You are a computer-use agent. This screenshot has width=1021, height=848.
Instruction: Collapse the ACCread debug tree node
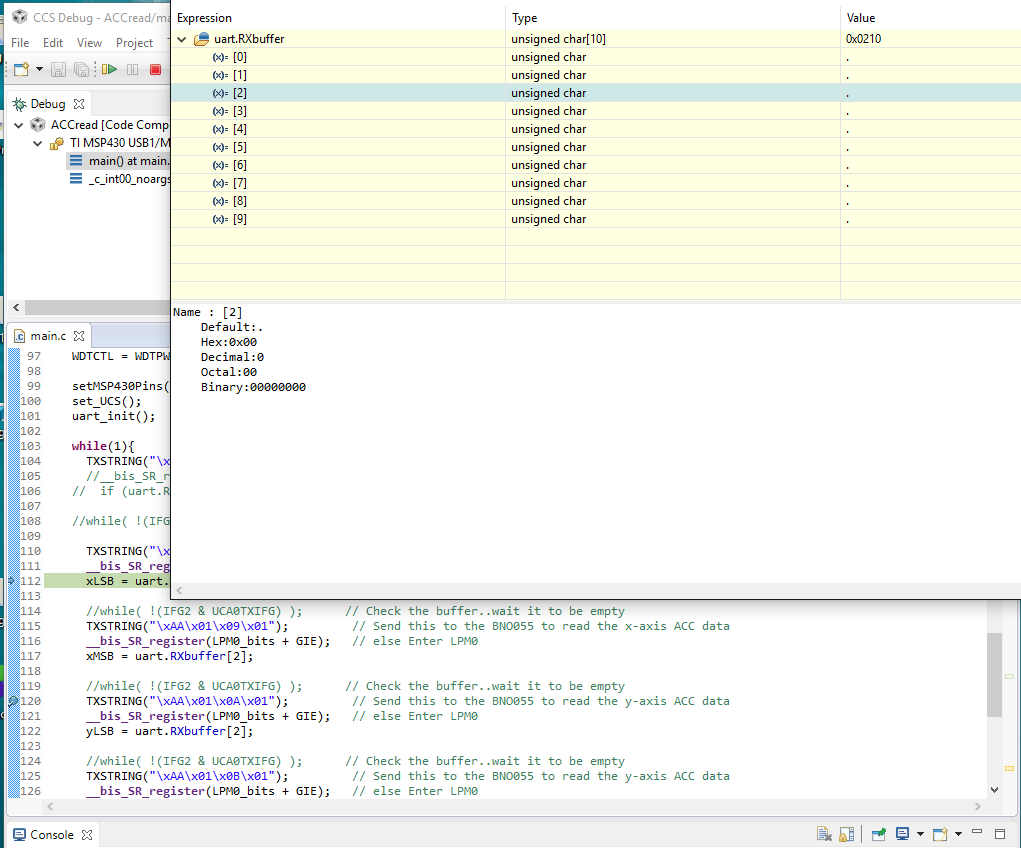[x=18, y=125]
